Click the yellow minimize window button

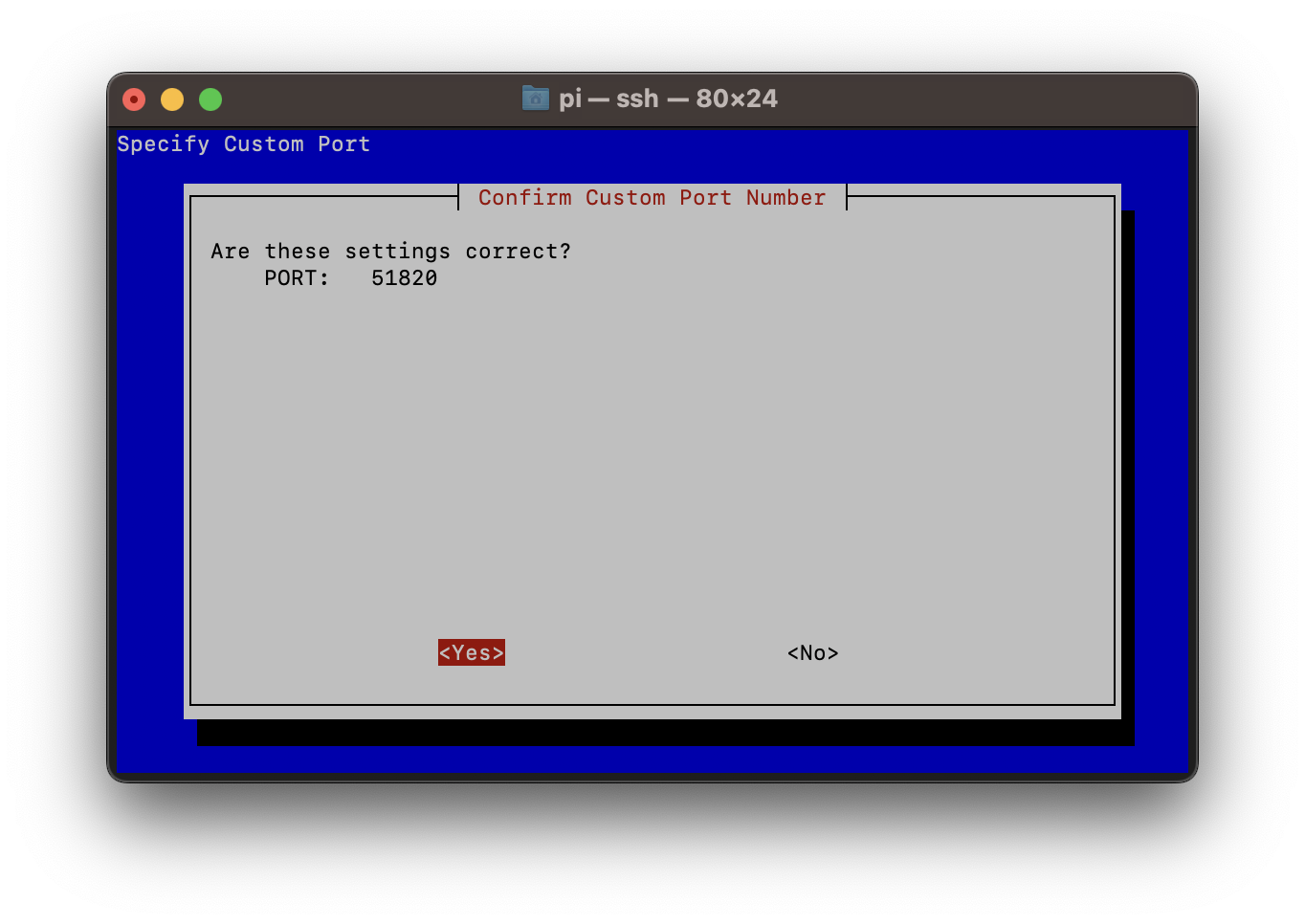172,99
